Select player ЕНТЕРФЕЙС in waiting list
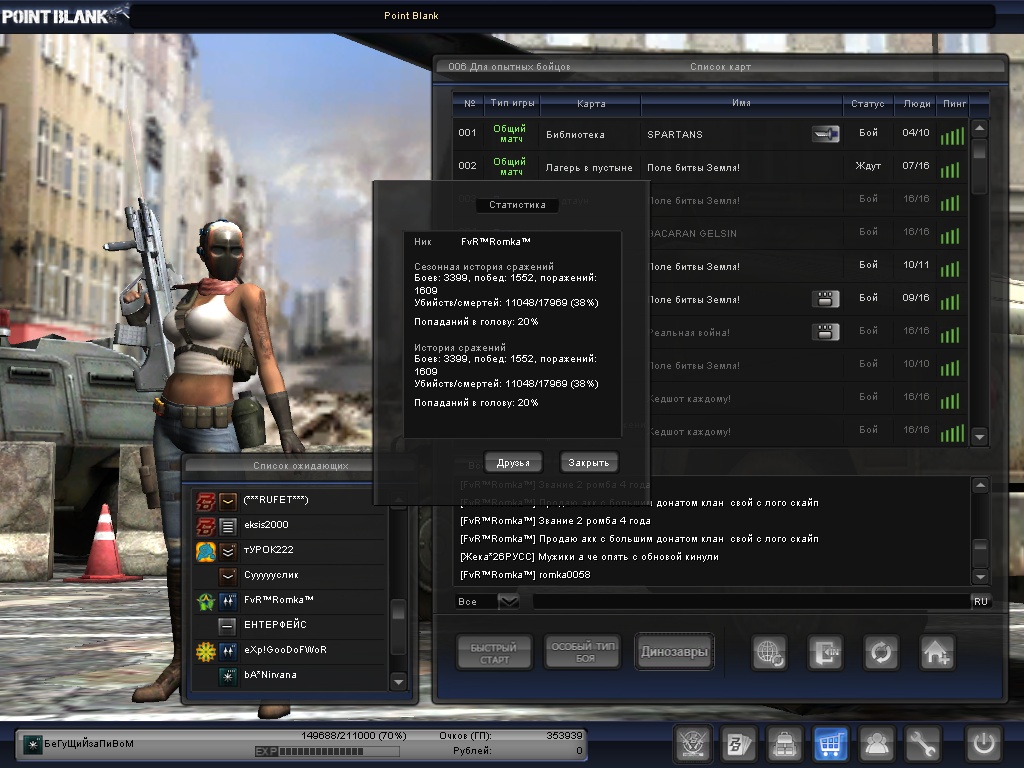This screenshot has width=1024, height=768. (291, 625)
